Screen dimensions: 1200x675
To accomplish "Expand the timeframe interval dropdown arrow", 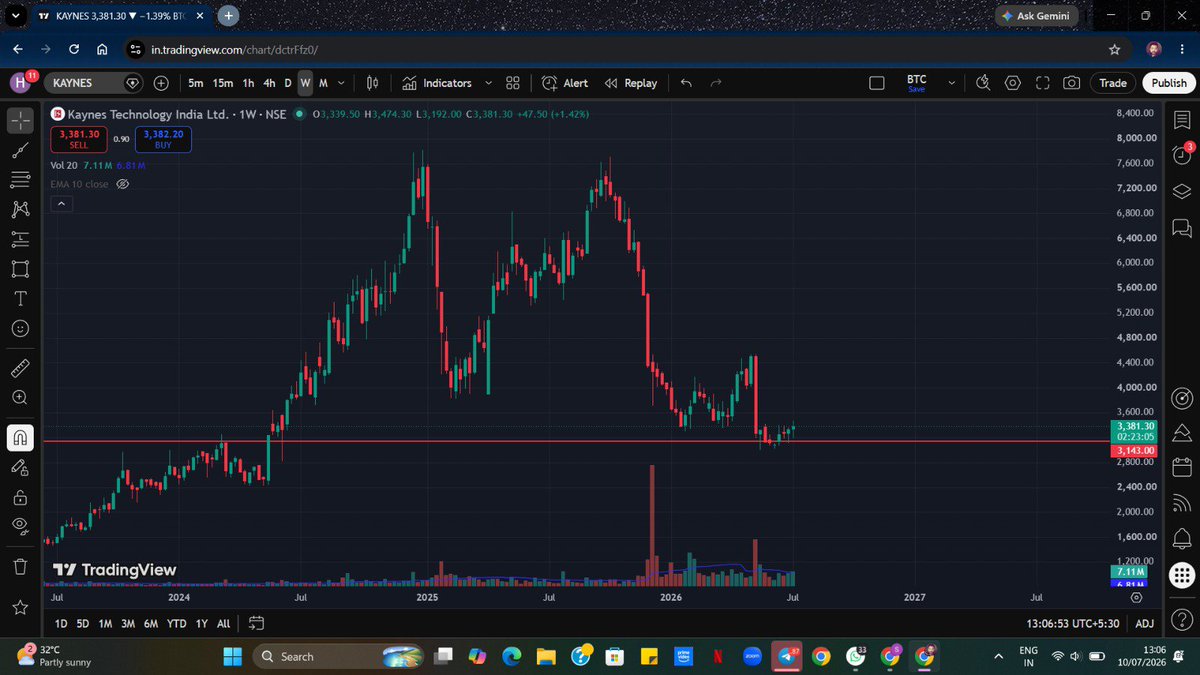I will 342,83.
